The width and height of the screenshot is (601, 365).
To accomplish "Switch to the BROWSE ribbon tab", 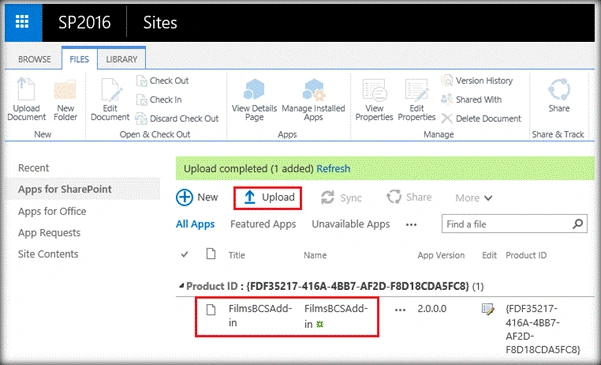I will [34, 59].
